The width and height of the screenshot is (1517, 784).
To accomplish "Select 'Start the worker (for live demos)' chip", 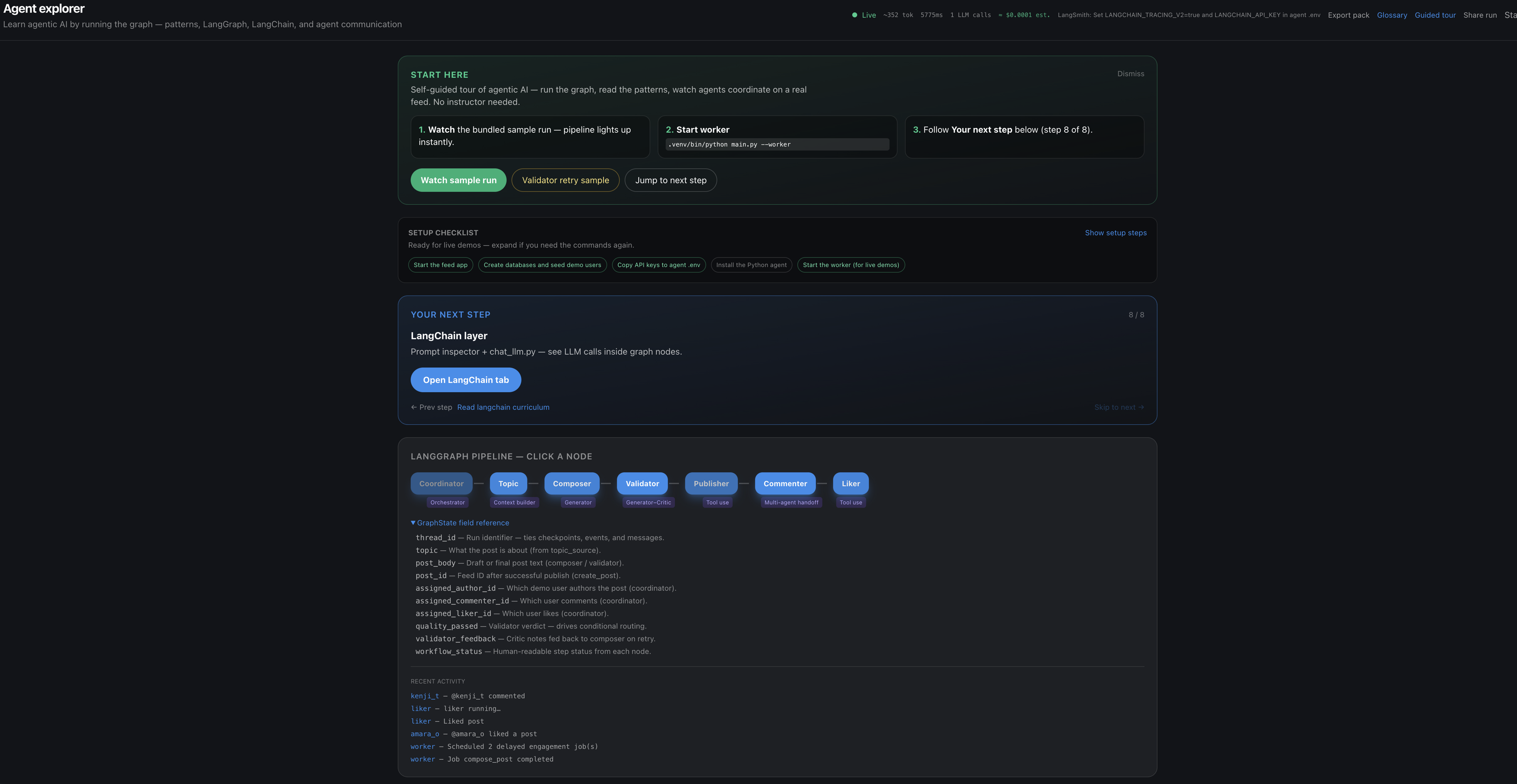I will 851,265.
